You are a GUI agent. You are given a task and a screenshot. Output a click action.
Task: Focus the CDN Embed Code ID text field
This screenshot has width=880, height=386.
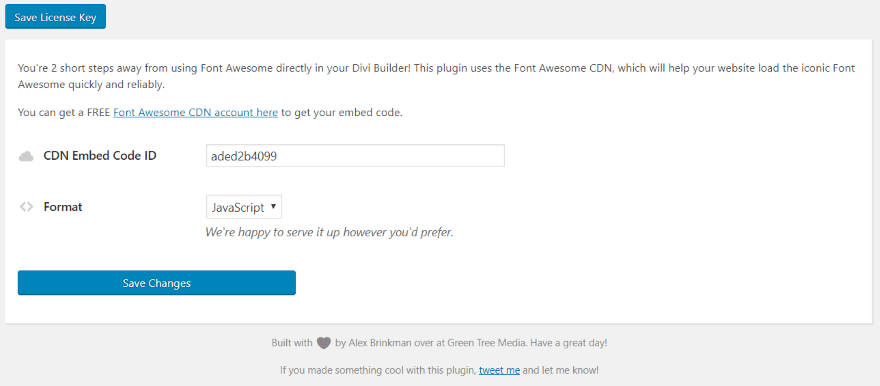click(x=355, y=156)
